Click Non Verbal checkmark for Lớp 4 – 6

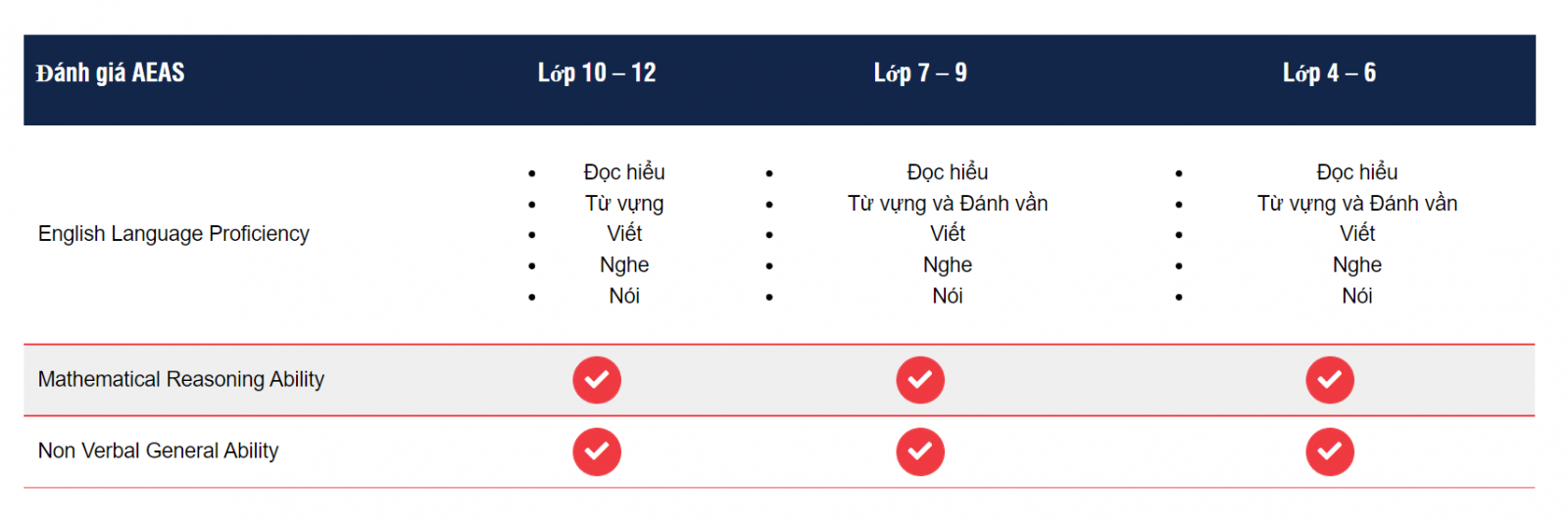click(x=1330, y=451)
